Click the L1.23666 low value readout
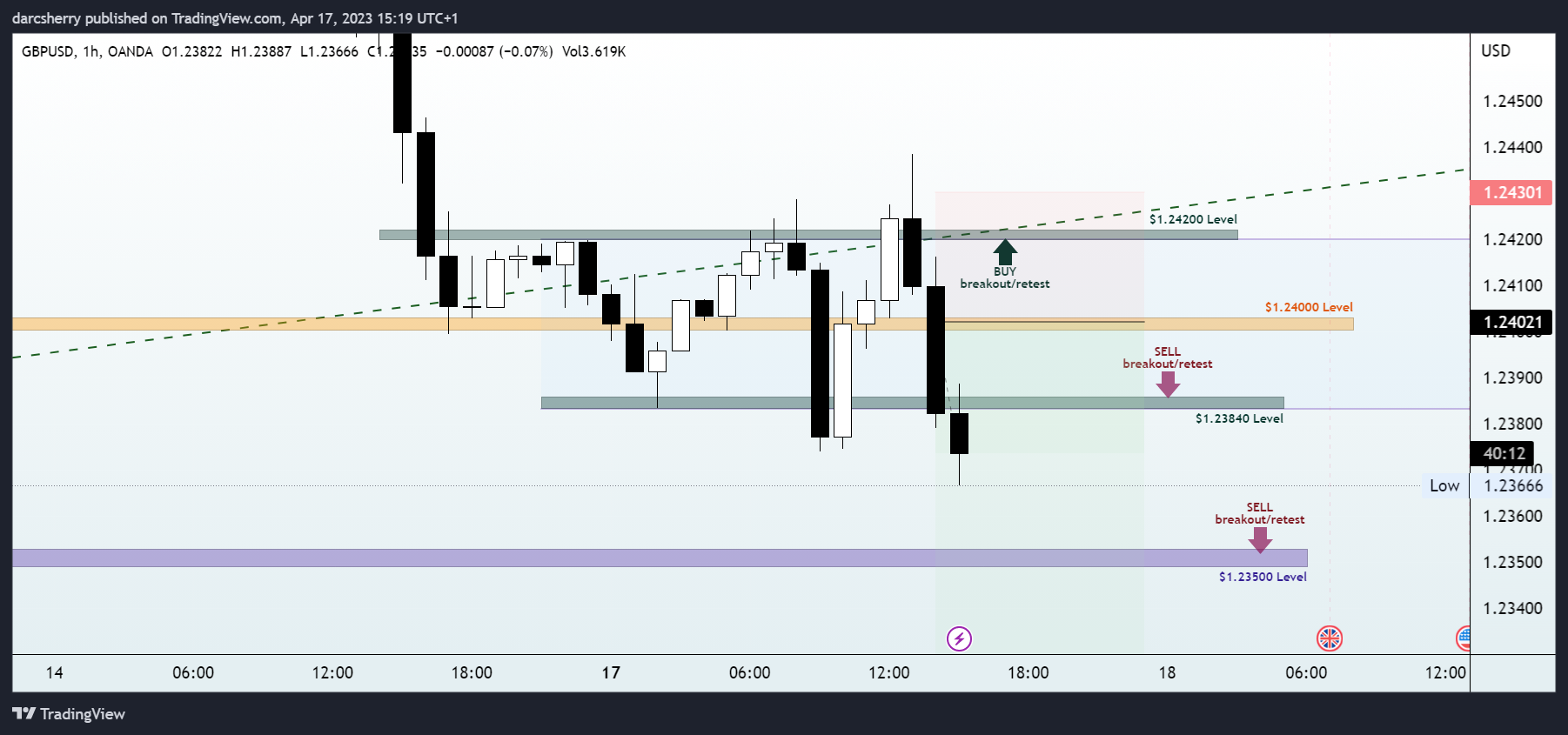This screenshot has height=735, width=1568. [x=329, y=51]
